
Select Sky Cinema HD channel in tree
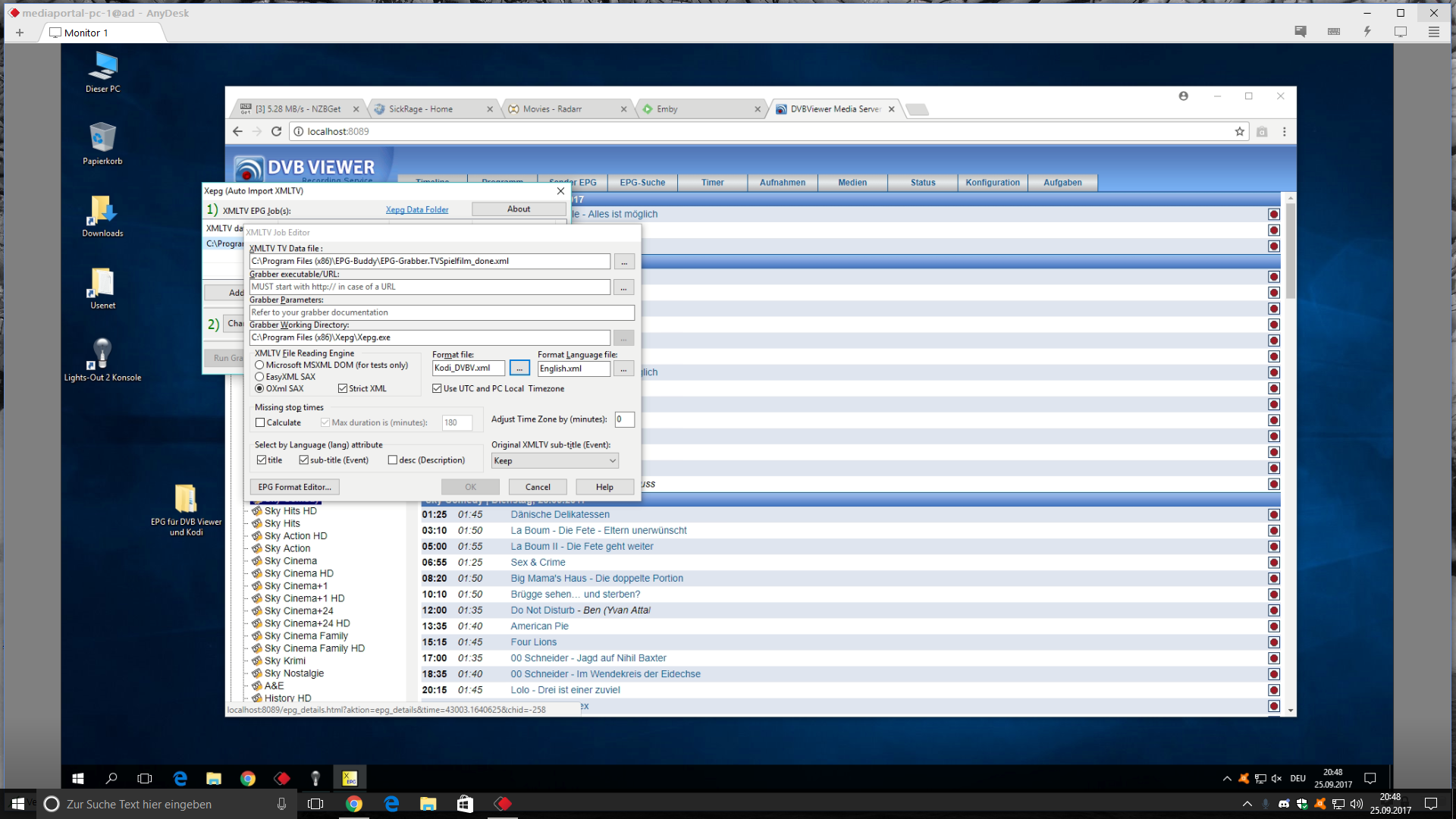(299, 574)
